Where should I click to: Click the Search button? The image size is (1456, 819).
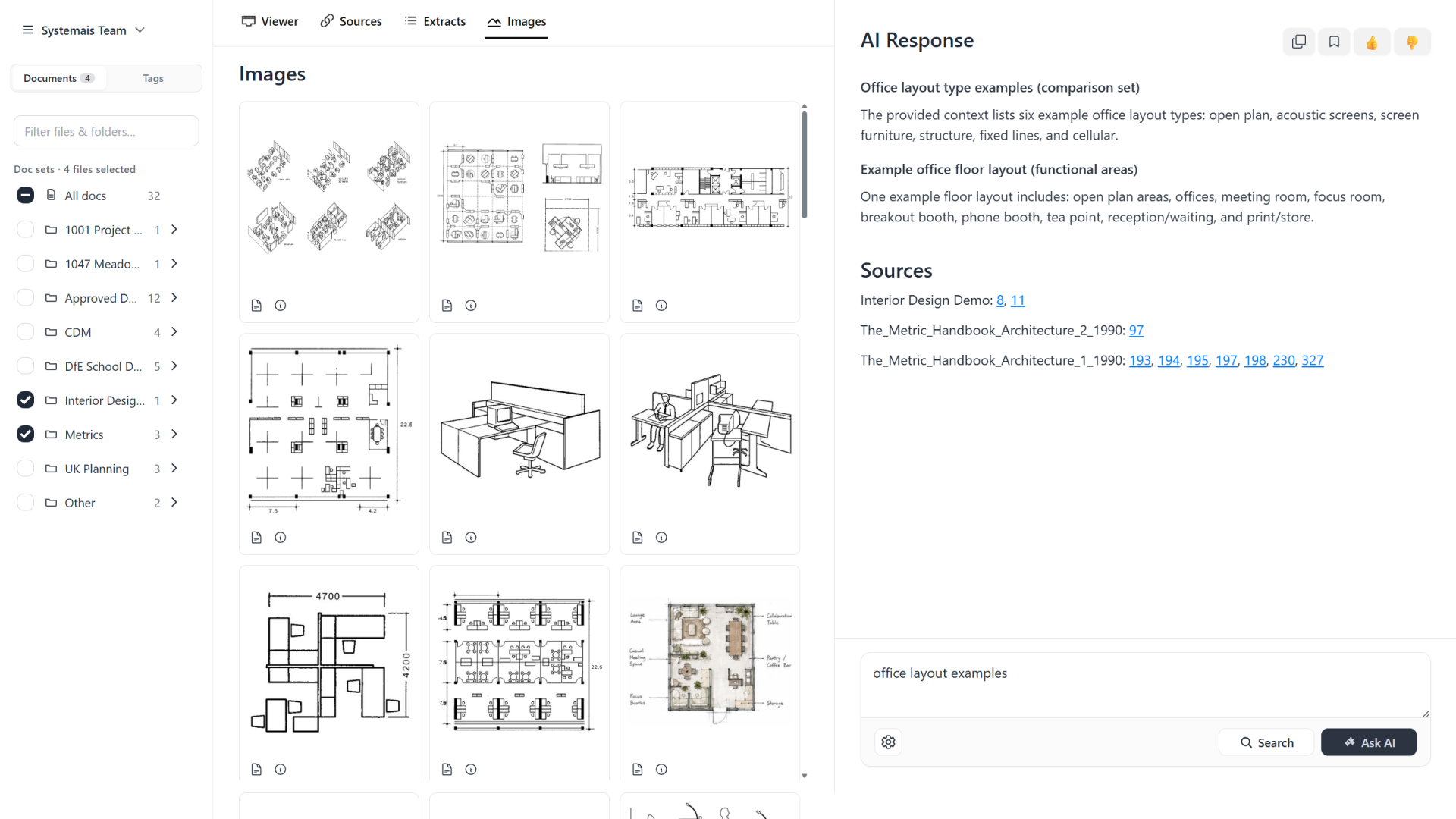pos(1266,742)
